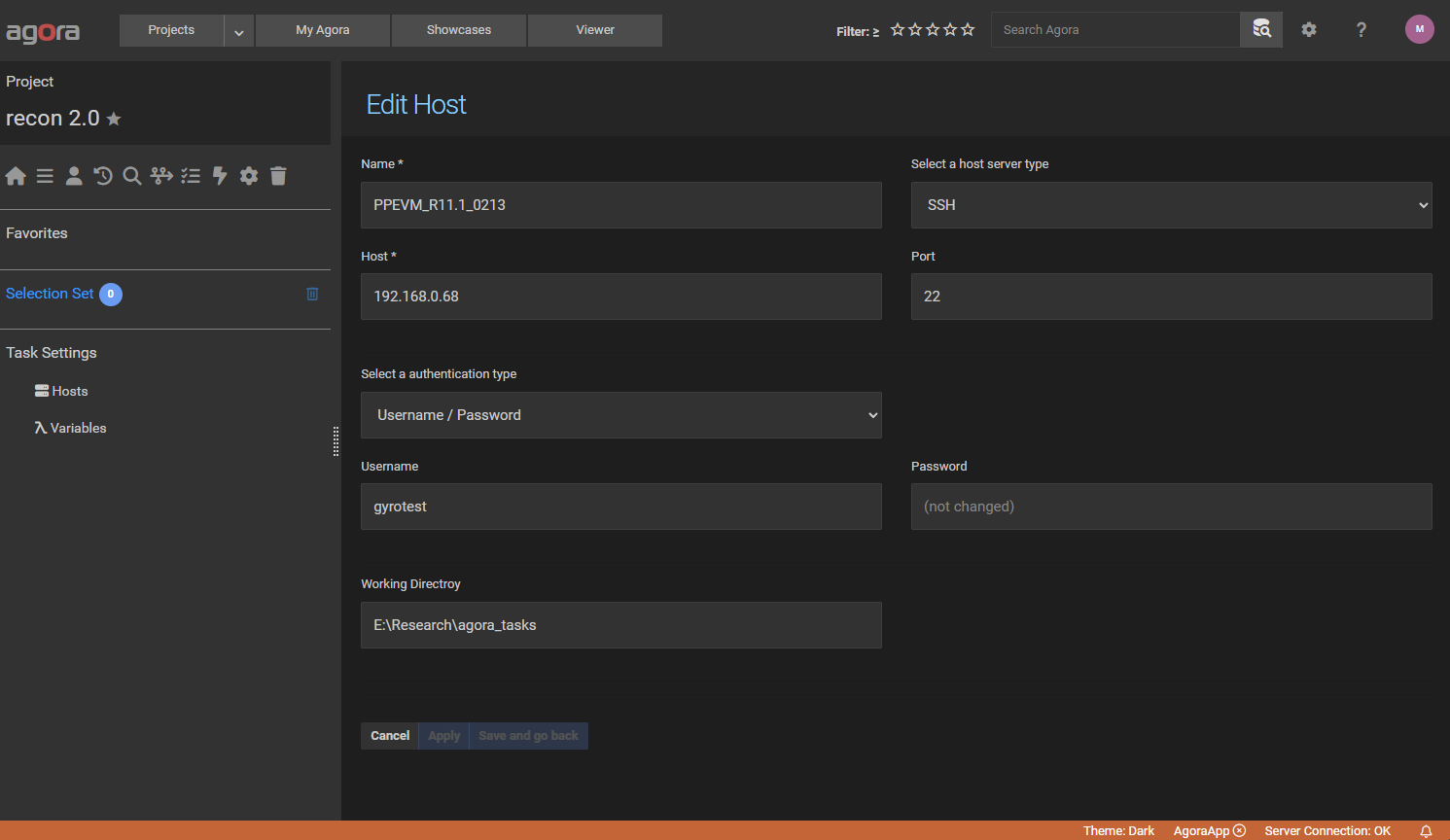Open the project history clock icon

(103, 176)
